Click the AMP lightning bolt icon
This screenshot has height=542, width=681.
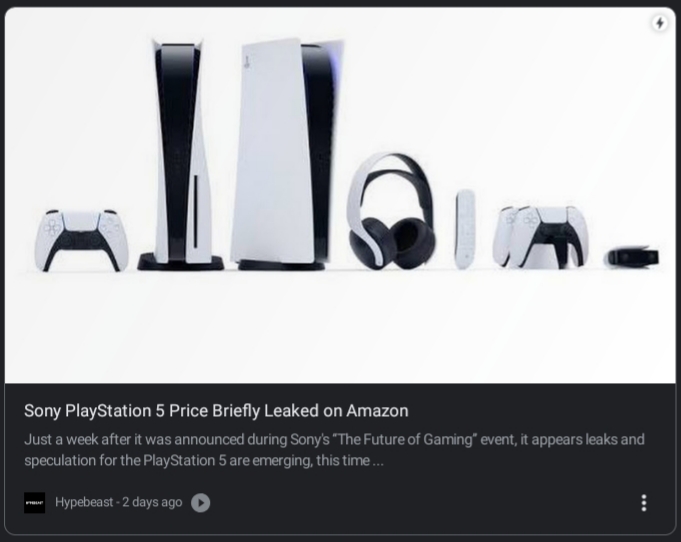tap(659, 23)
